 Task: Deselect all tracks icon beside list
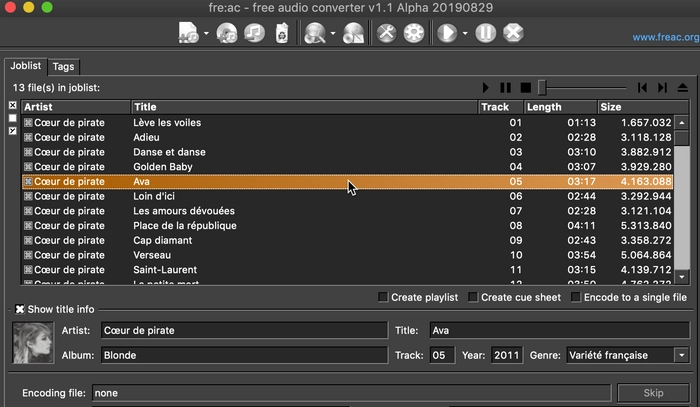tap(12, 118)
